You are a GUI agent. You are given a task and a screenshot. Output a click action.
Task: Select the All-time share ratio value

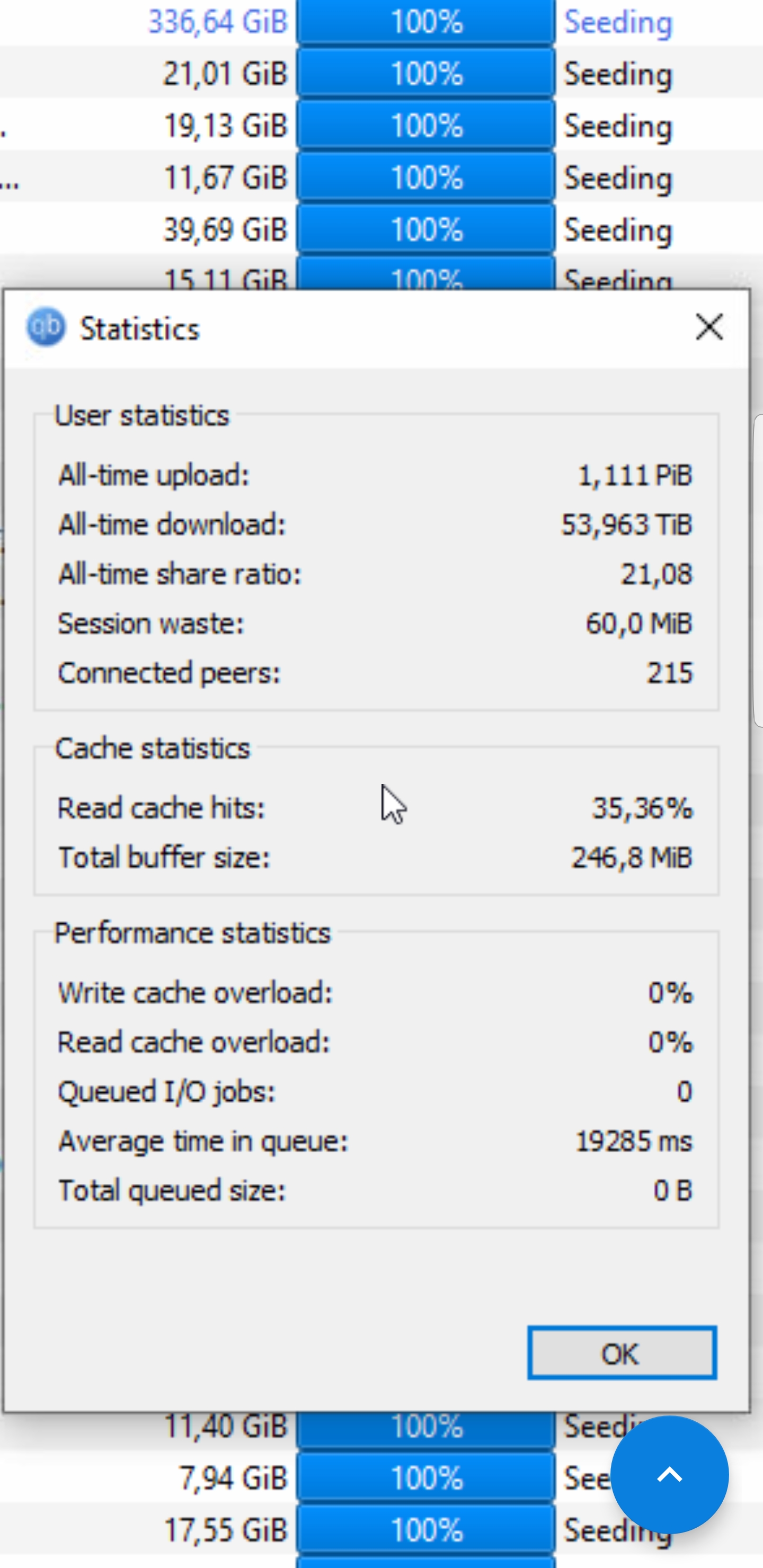tap(656, 574)
